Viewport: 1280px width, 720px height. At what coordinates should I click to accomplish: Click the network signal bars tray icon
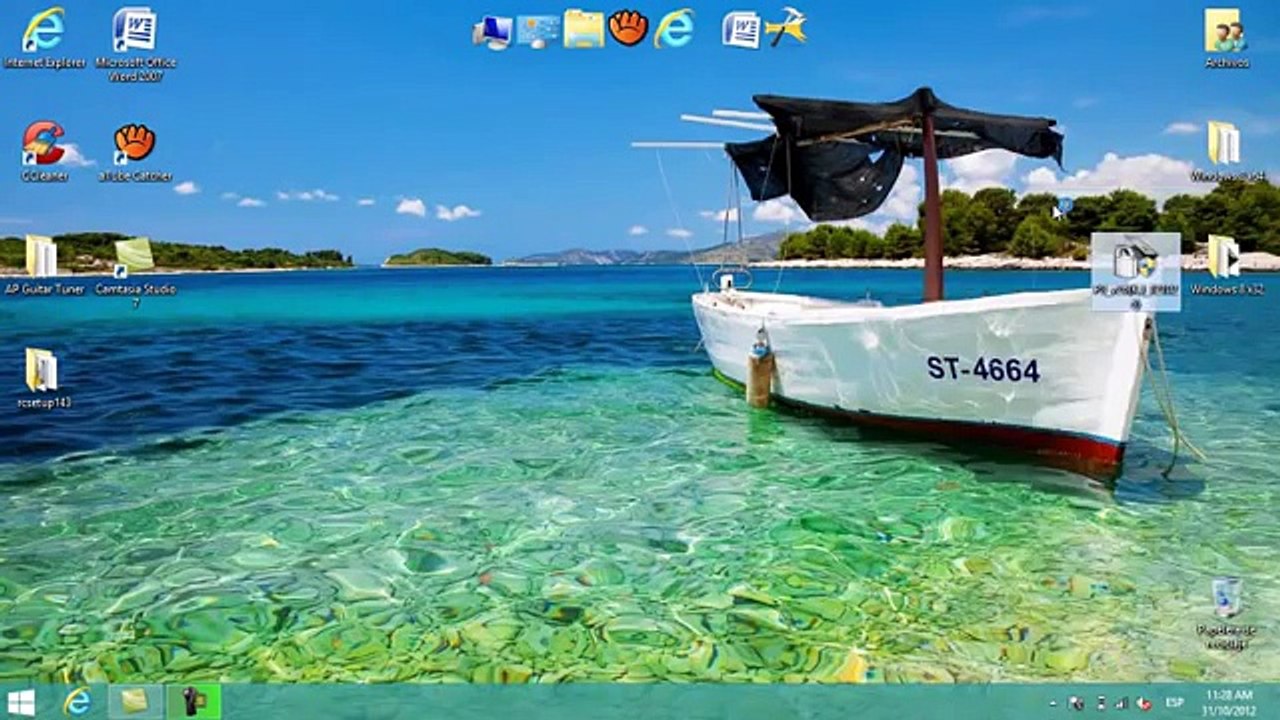point(1122,703)
